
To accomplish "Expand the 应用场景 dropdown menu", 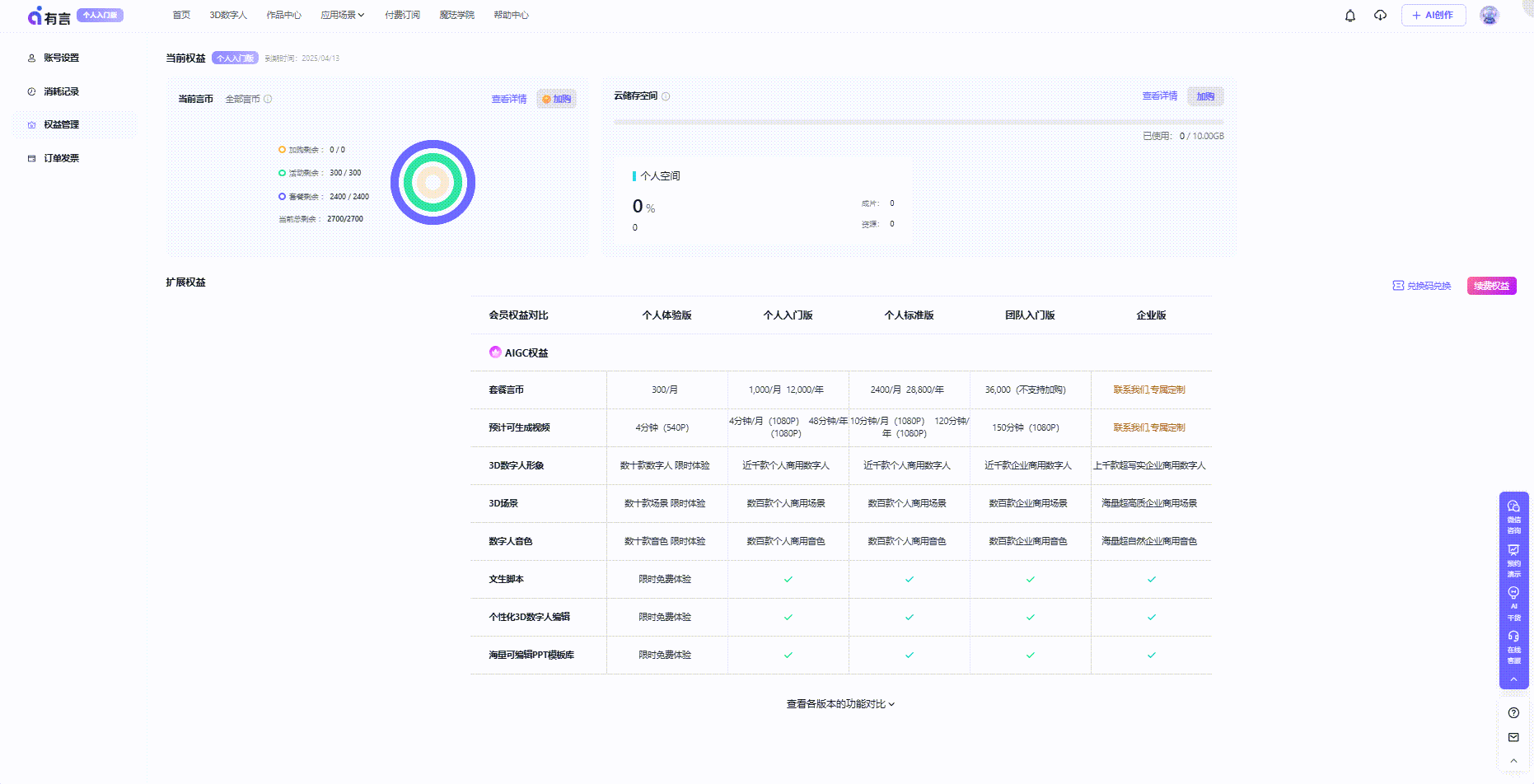I will [x=343, y=15].
